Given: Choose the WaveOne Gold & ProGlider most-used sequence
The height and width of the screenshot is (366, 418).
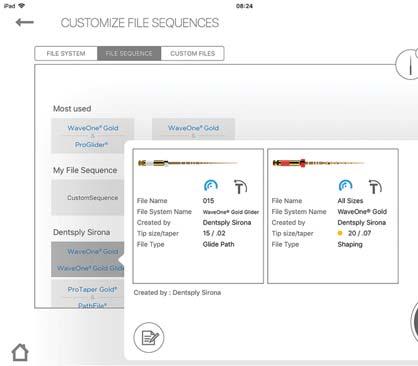Looking at the screenshot, I should [93, 136].
